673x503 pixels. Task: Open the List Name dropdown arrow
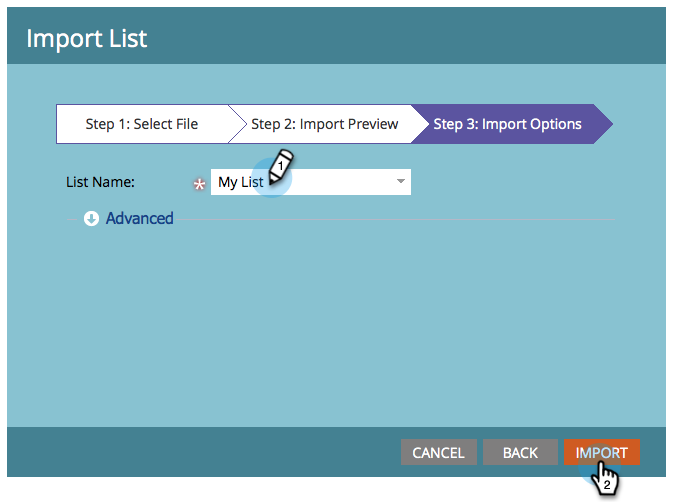400,182
